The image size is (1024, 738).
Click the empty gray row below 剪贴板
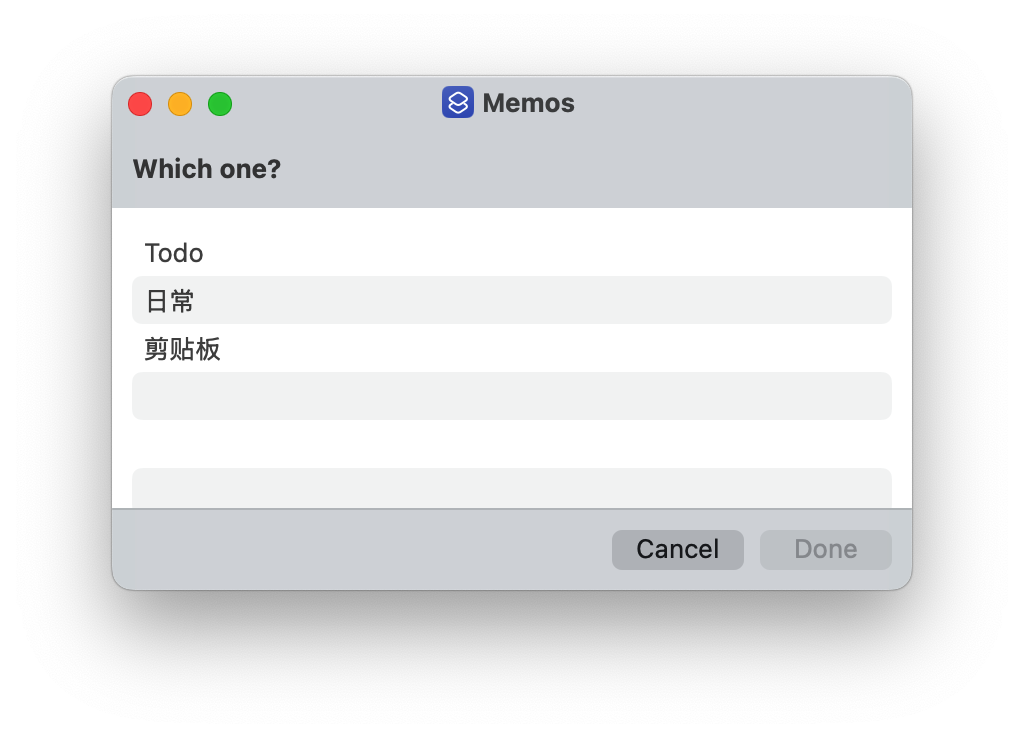(x=511, y=396)
